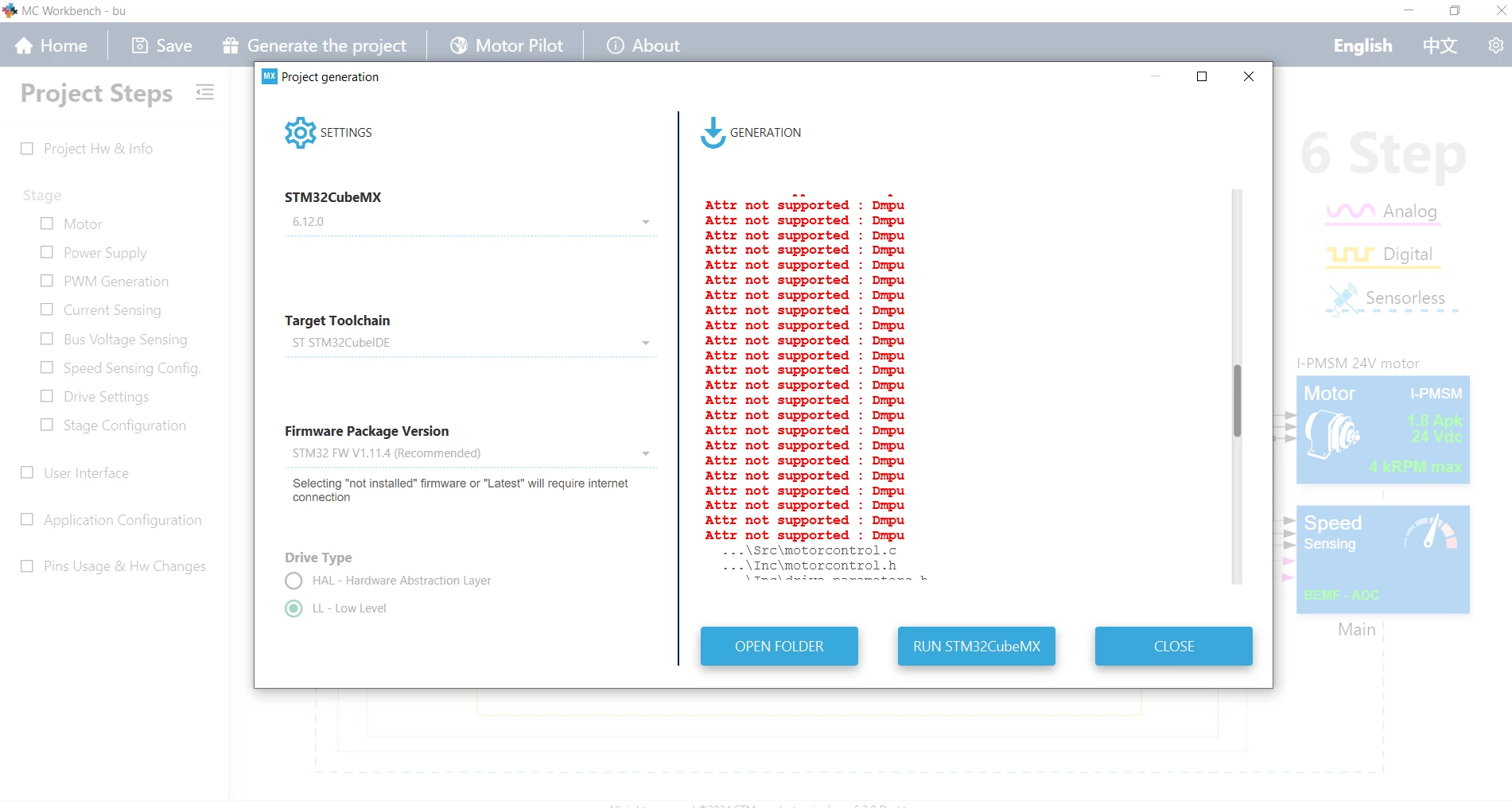The width and height of the screenshot is (1512, 808).
Task: Click the Project Hw & Info step
Action: pyautogui.click(x=98, y=149)
